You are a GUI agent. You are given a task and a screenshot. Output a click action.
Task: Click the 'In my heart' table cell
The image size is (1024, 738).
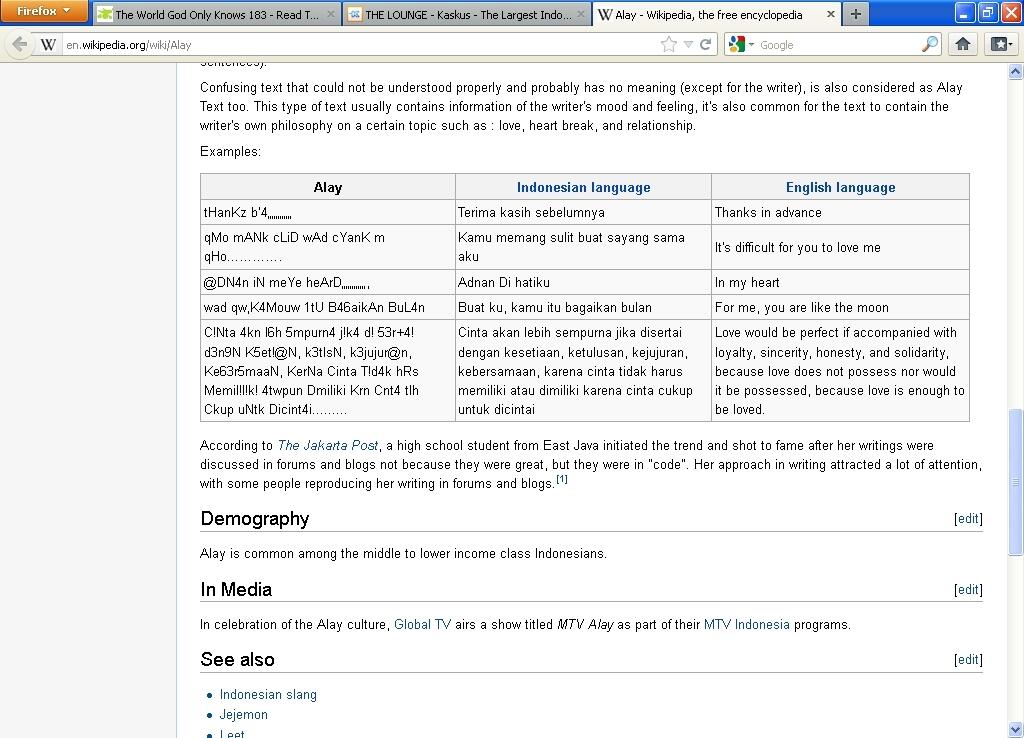coord(840,282)
